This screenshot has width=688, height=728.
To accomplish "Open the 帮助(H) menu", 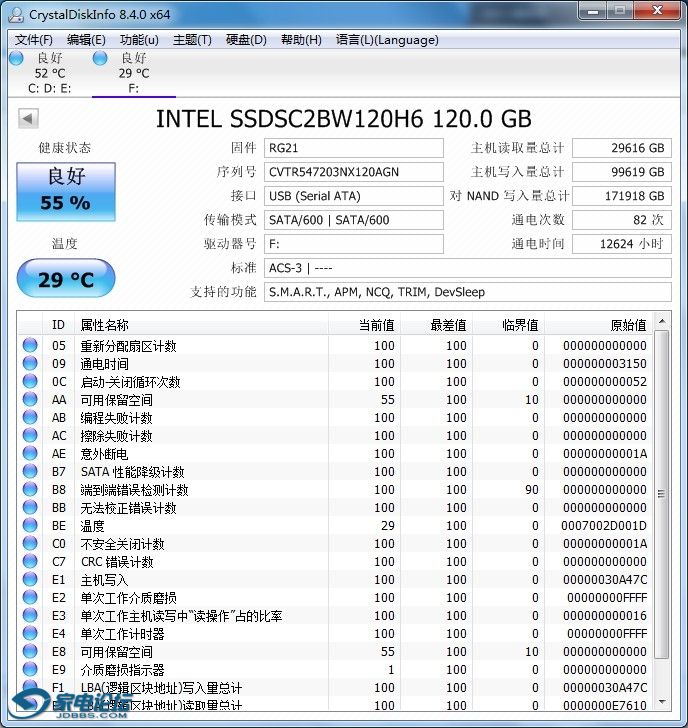I will pos(301,40).
